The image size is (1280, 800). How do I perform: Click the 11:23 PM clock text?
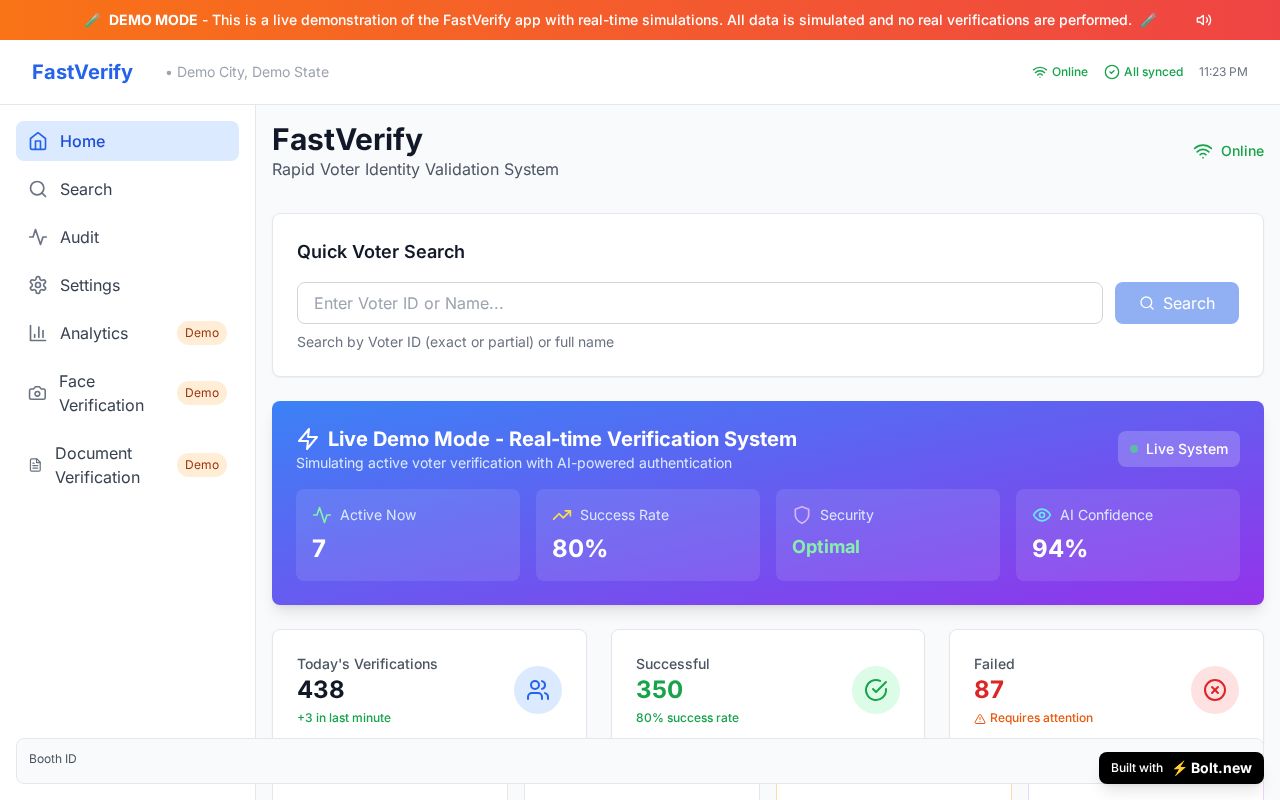(x=1223, y=72)
